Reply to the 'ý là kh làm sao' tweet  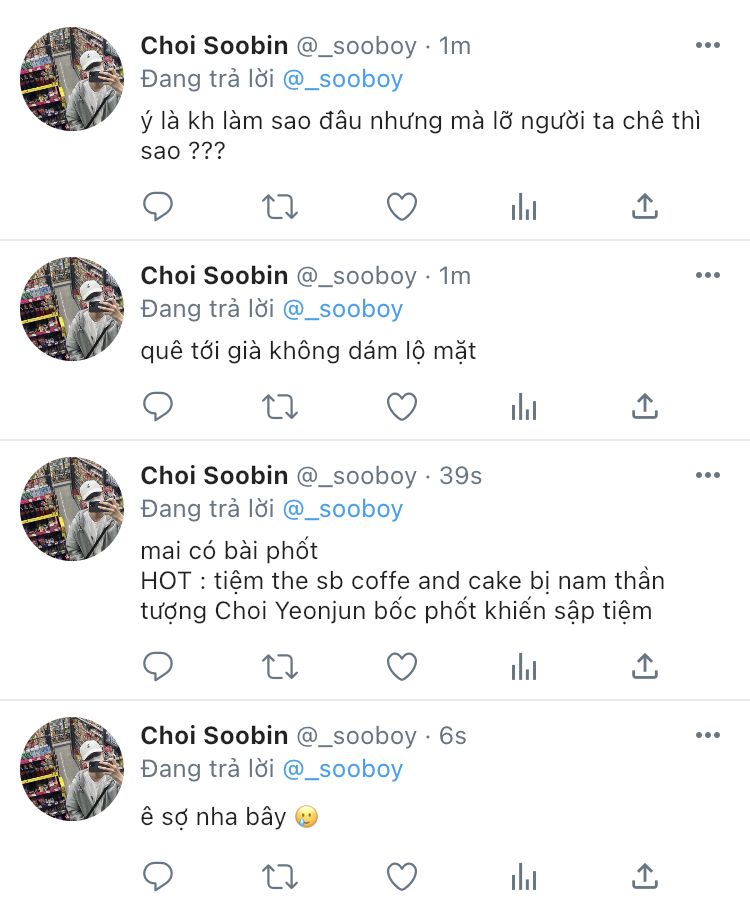[158, 206]
